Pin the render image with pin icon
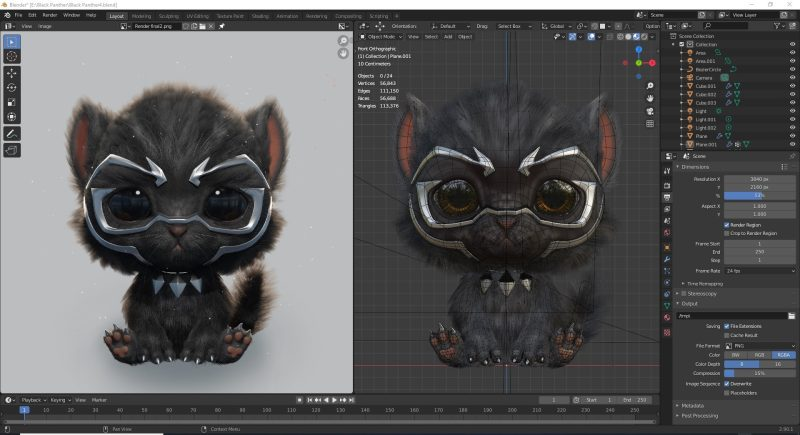Image resolution: width=800 pixels, height=435 pixels. [x=222, y=26]
